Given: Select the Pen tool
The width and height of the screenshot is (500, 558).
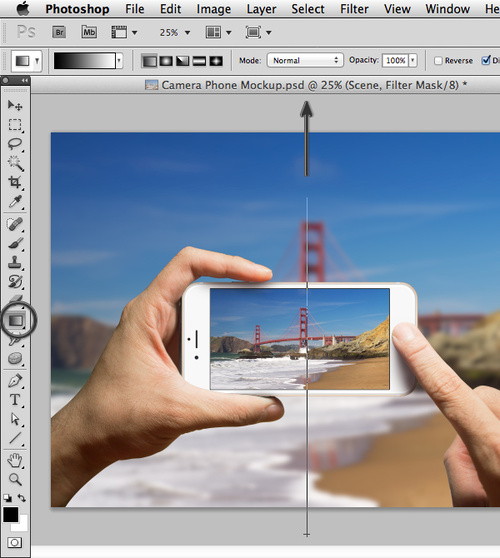Looking at the screenshot, I should (15, 381).
